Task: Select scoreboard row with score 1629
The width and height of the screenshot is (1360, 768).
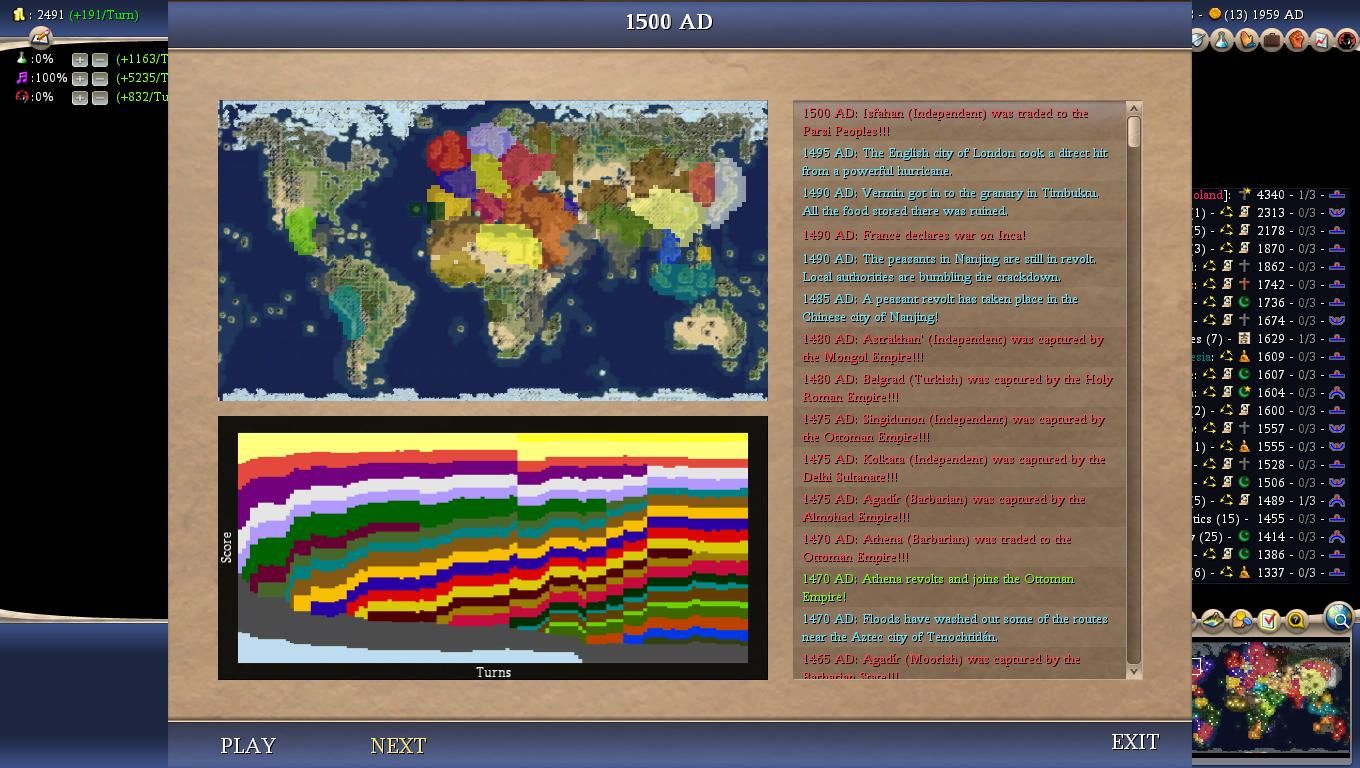Action: coord(1270,339)
